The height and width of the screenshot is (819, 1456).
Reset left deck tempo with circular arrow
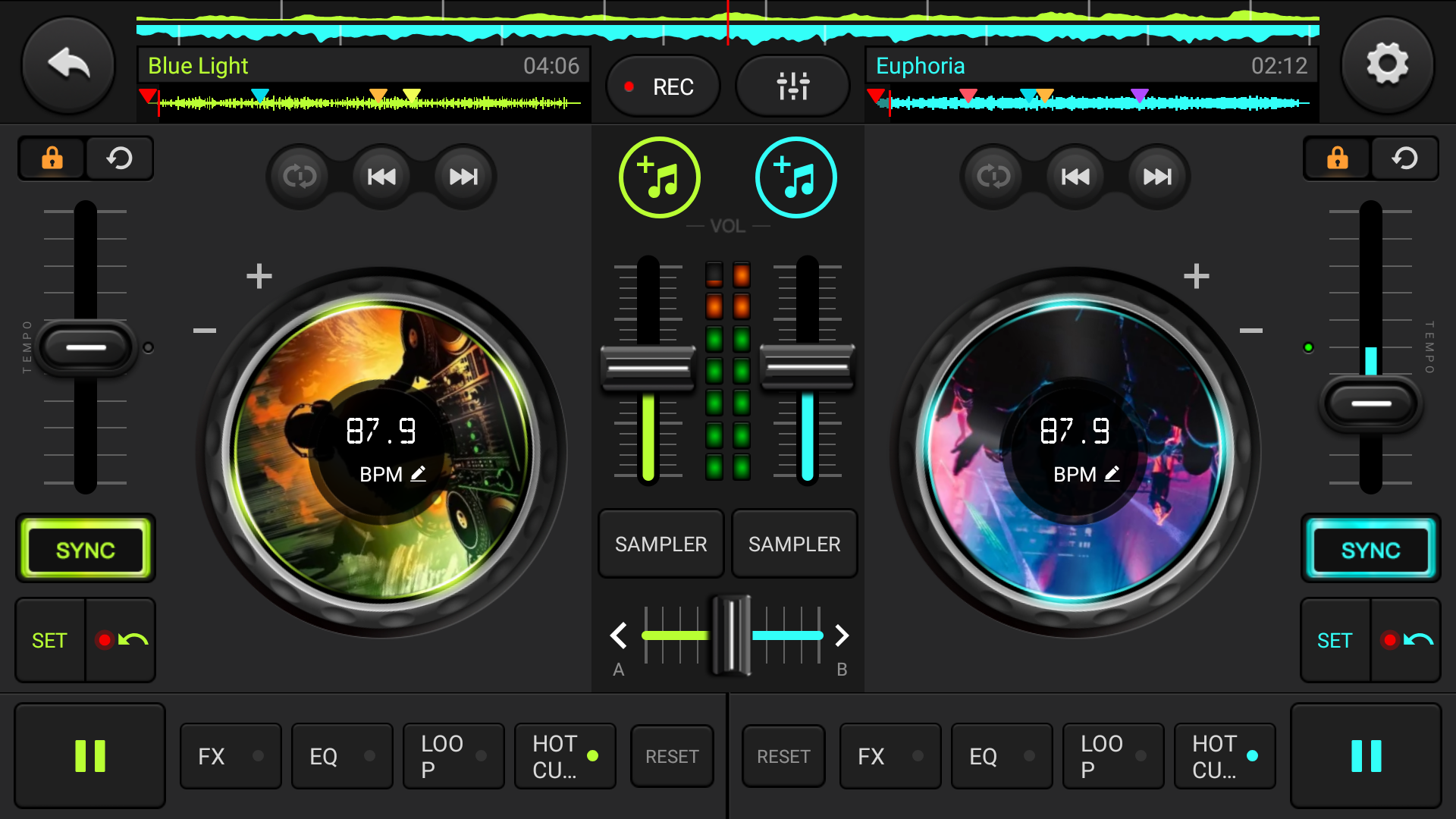pyautogui.click(x=120, y=158)
